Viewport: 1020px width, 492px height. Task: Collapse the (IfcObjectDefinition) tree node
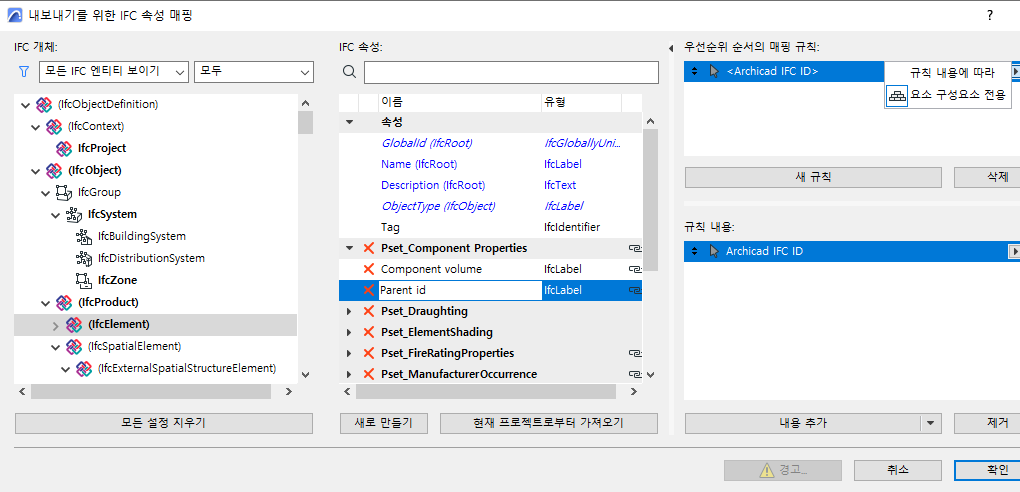26,104
